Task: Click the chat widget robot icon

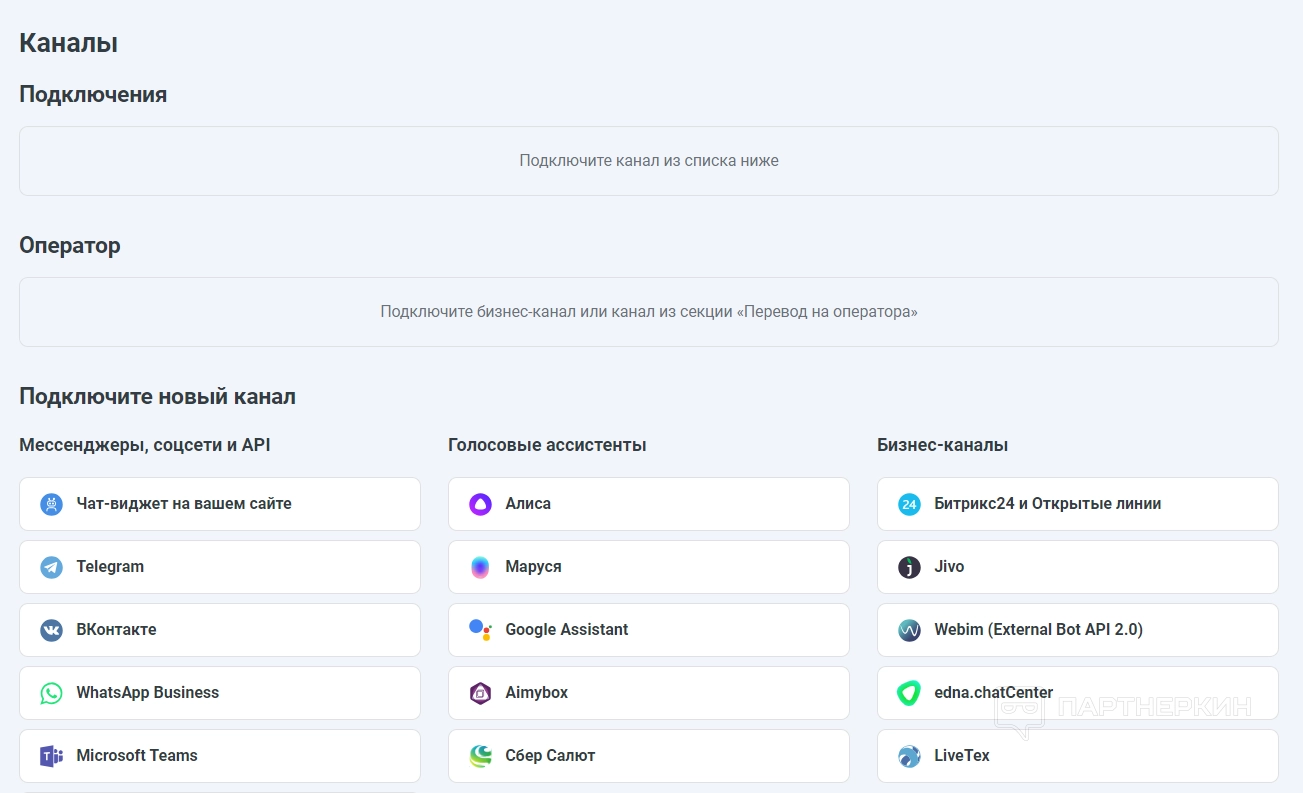Action: pos(51,504)
